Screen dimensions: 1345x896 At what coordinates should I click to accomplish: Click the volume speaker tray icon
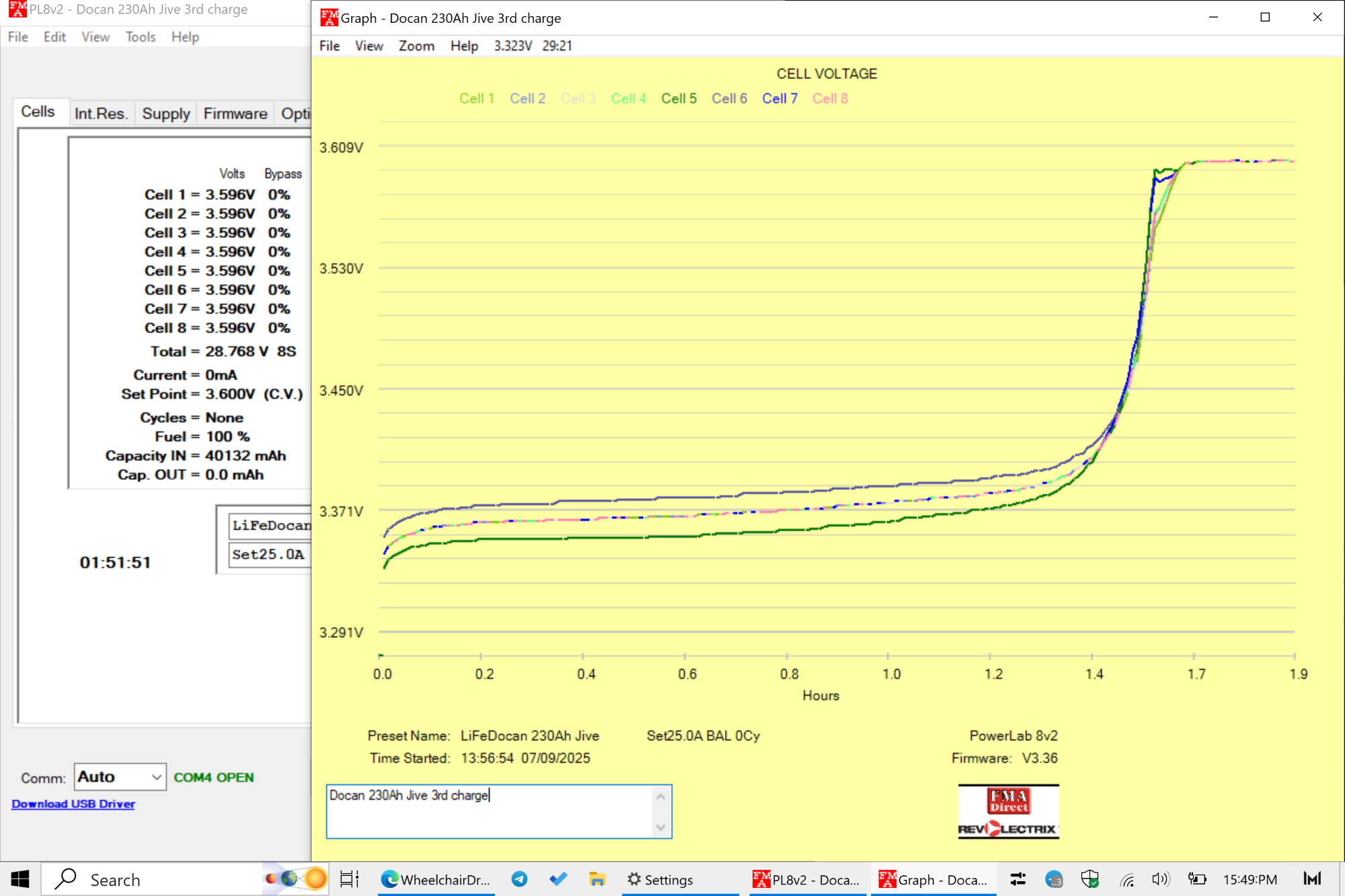(1160, 879)
